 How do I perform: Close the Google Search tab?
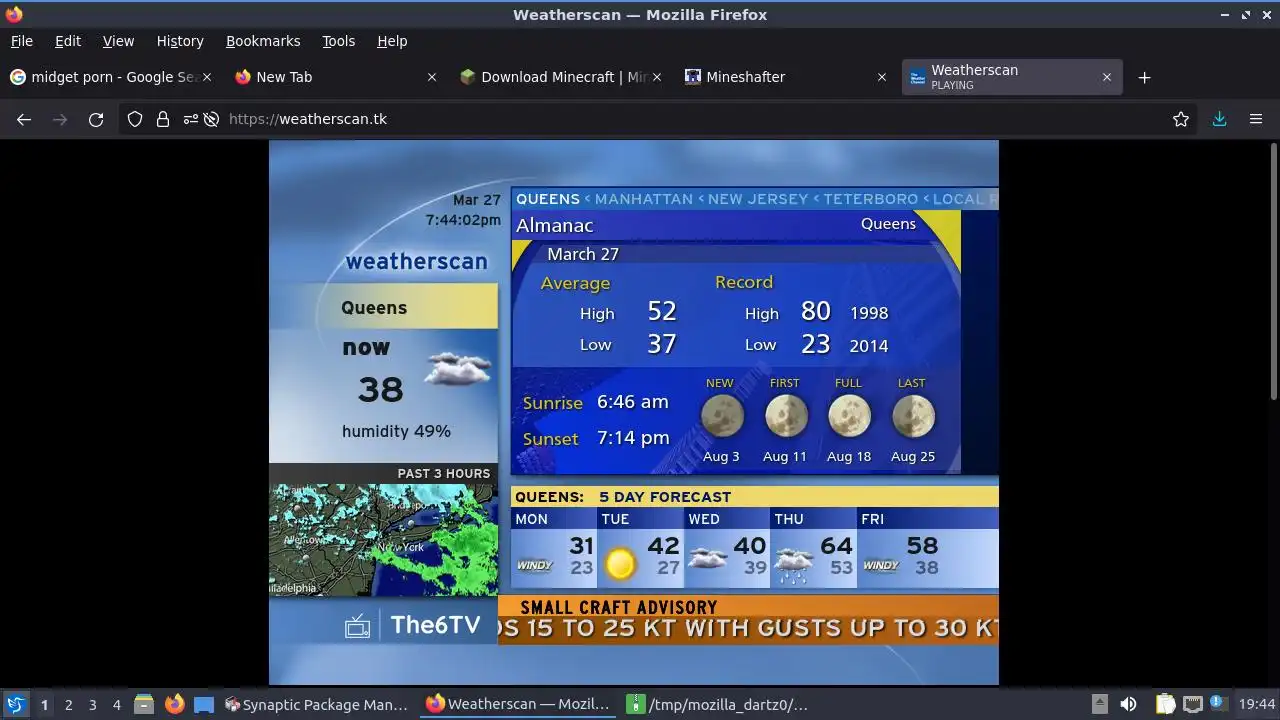207,77
